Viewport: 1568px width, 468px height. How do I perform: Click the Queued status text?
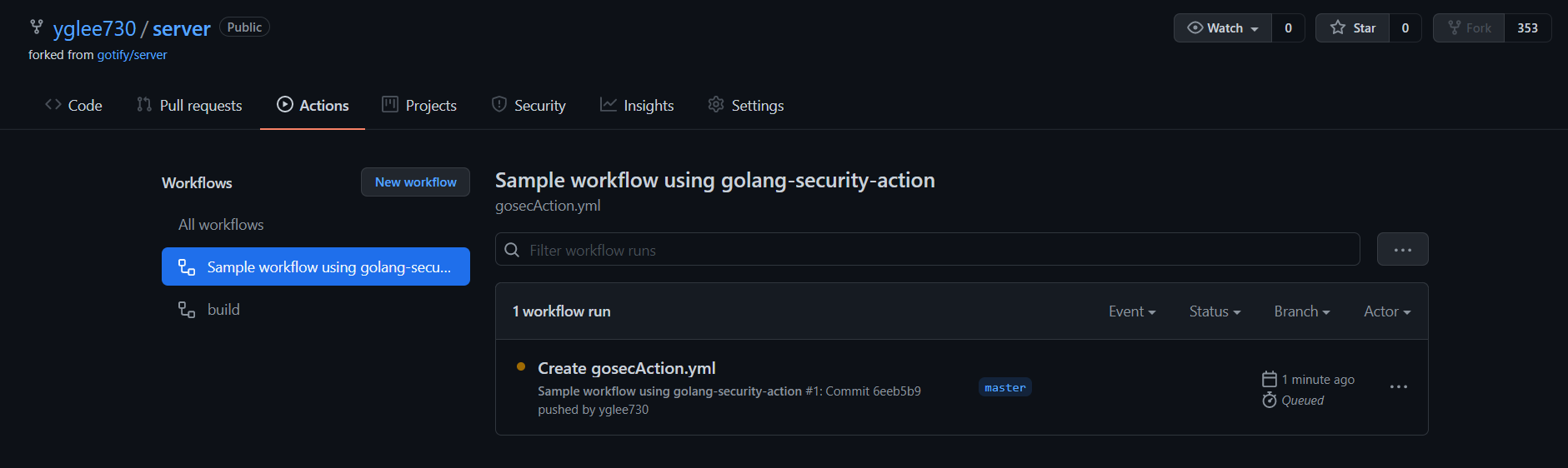[1303, 401]
